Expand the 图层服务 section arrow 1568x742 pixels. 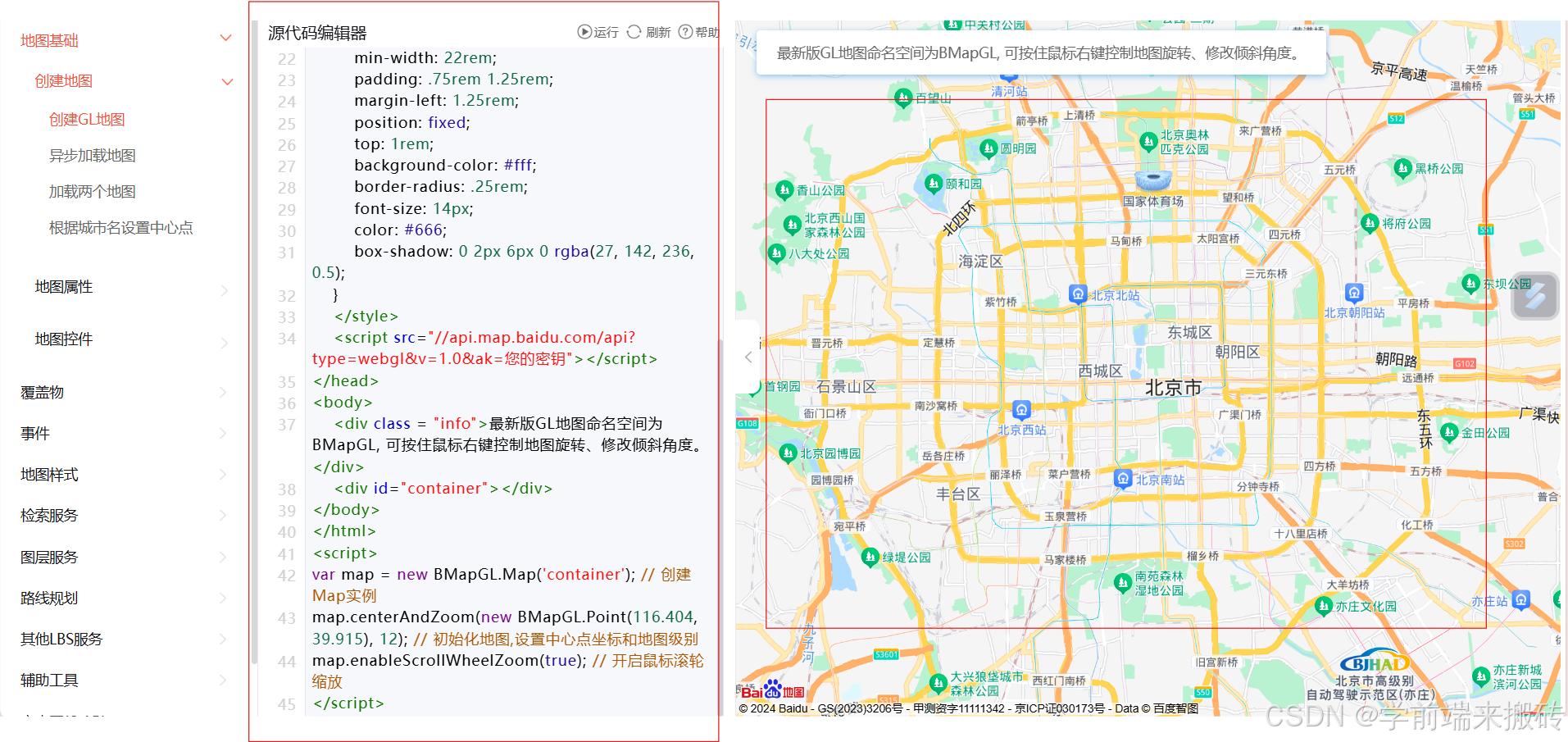click(x=223, y=558)
